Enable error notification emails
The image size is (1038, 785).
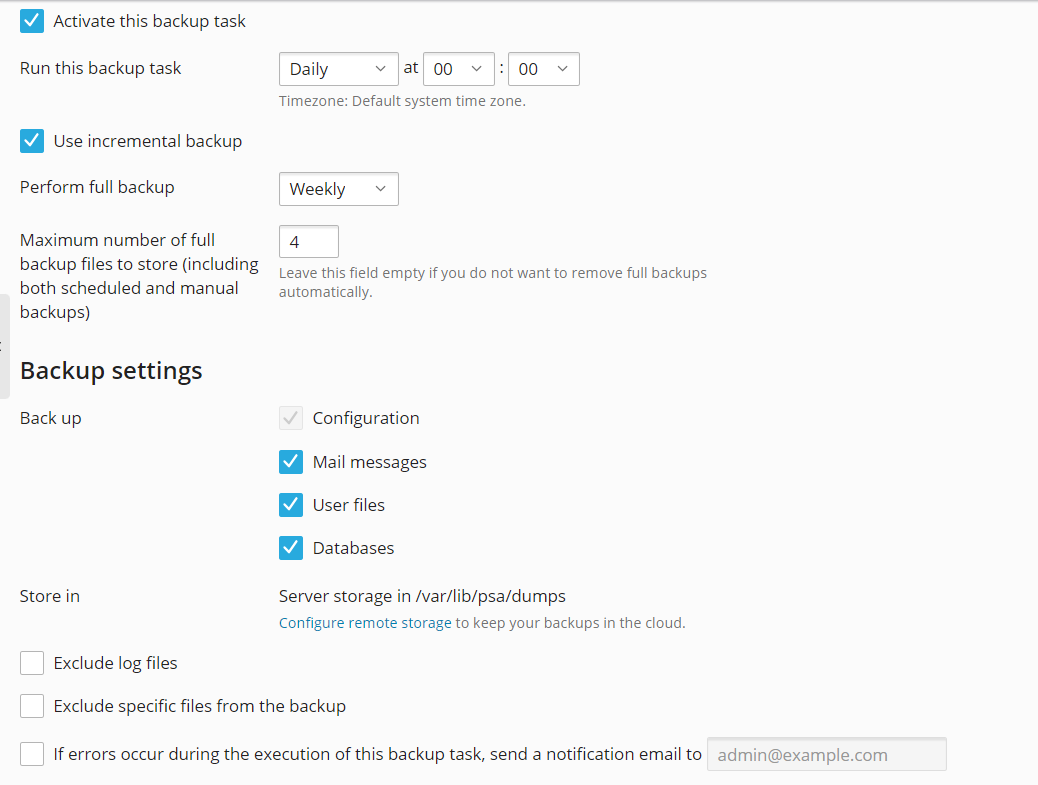click(x=31, y=753)
